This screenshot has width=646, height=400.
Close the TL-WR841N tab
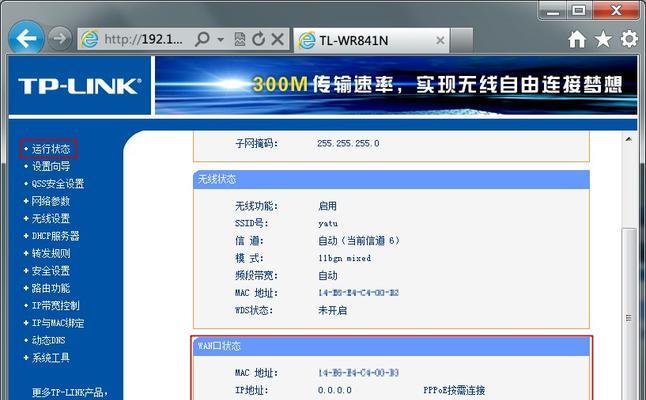tap(440, 40)
